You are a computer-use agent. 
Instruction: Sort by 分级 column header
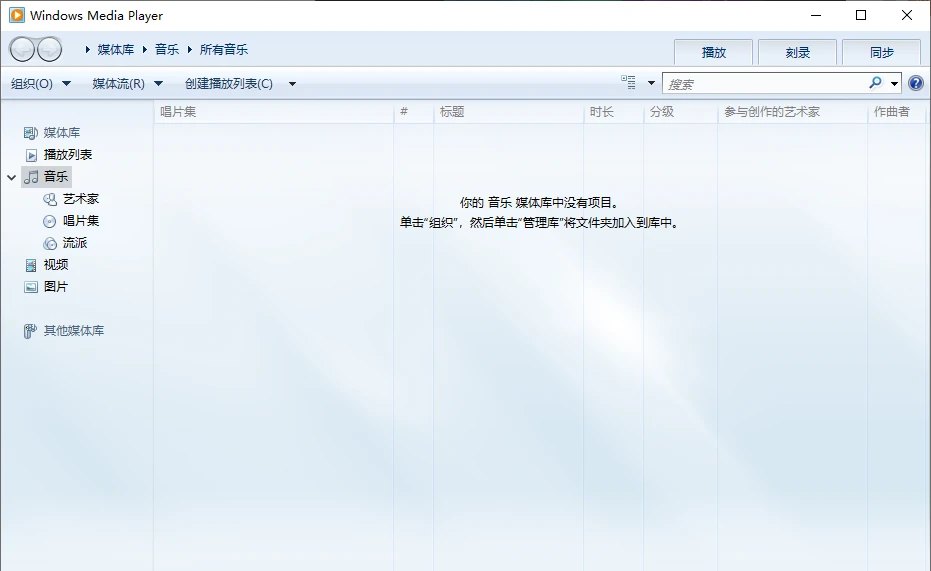coord(680,112)
